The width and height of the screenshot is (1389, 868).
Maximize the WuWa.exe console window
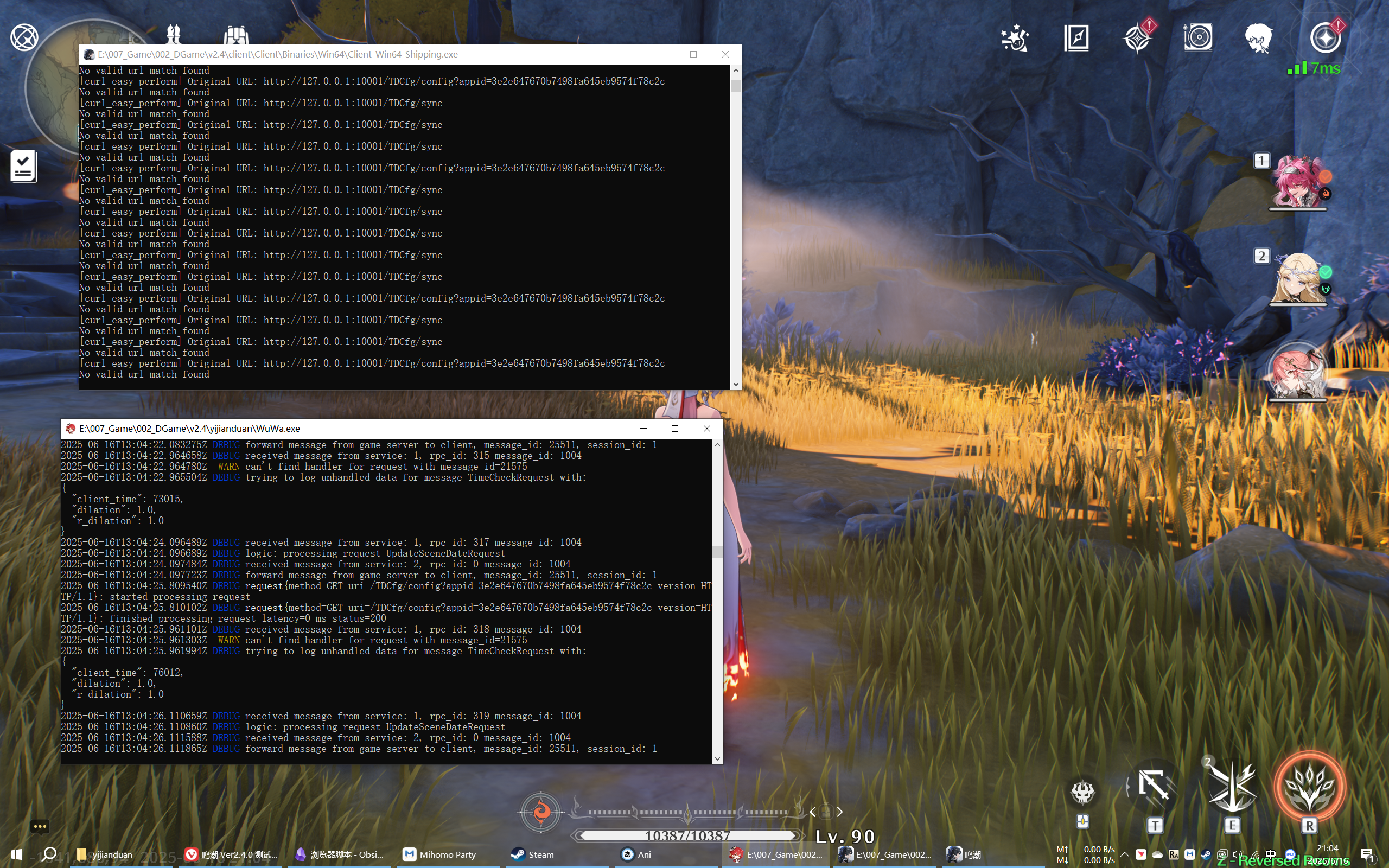click(675, 428)
